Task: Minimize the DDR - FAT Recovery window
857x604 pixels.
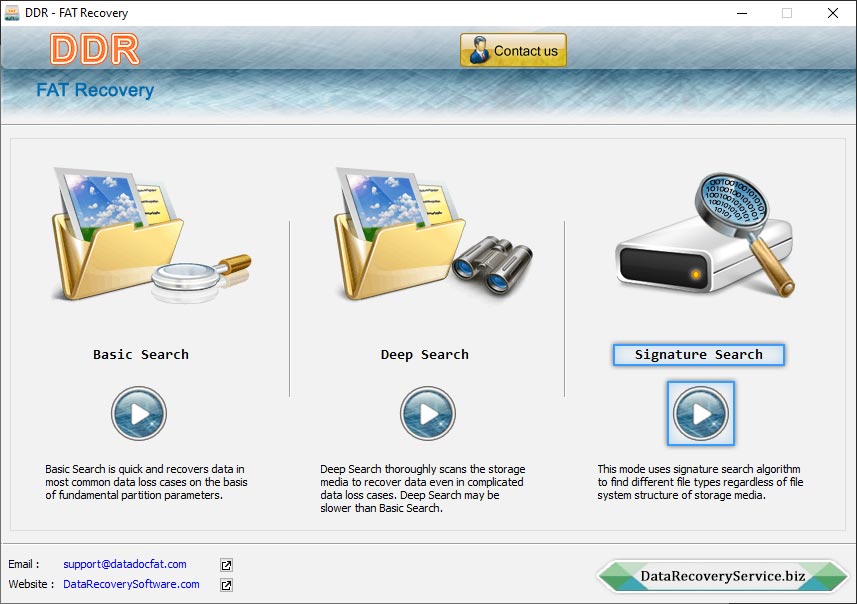Action: coord(742,13)
